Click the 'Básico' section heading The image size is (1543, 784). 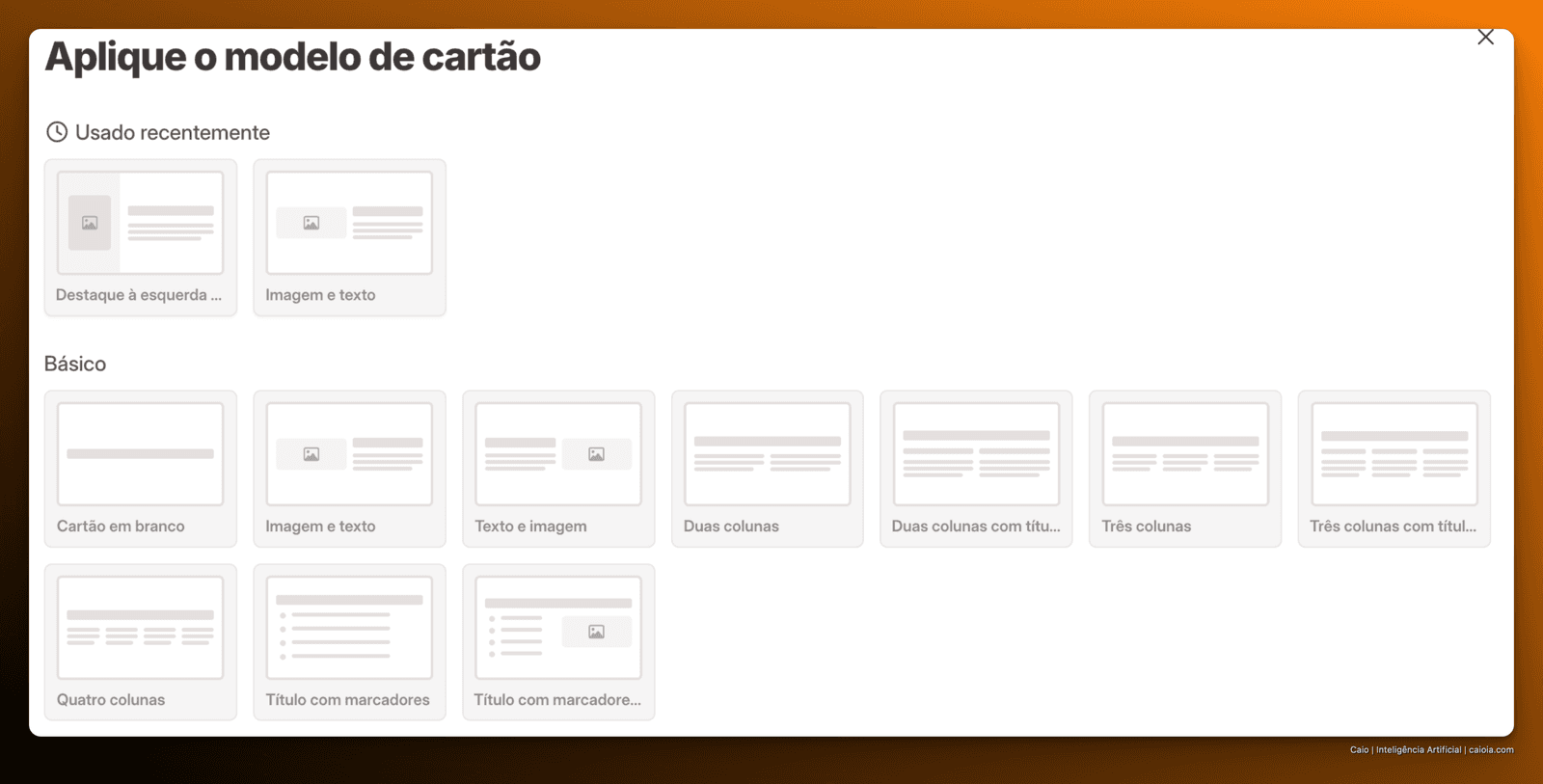[75, 364]
